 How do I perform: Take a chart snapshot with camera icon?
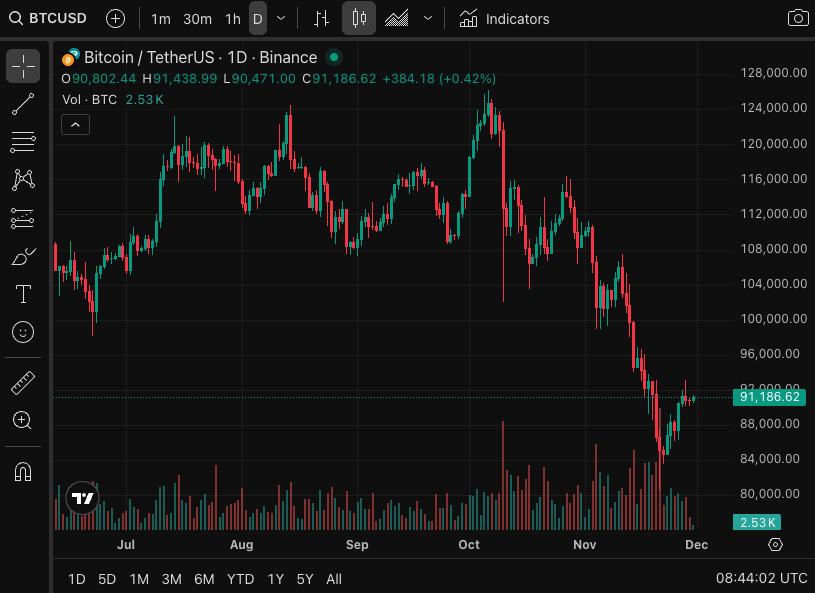pyautogui.click(x=797, y=19)
